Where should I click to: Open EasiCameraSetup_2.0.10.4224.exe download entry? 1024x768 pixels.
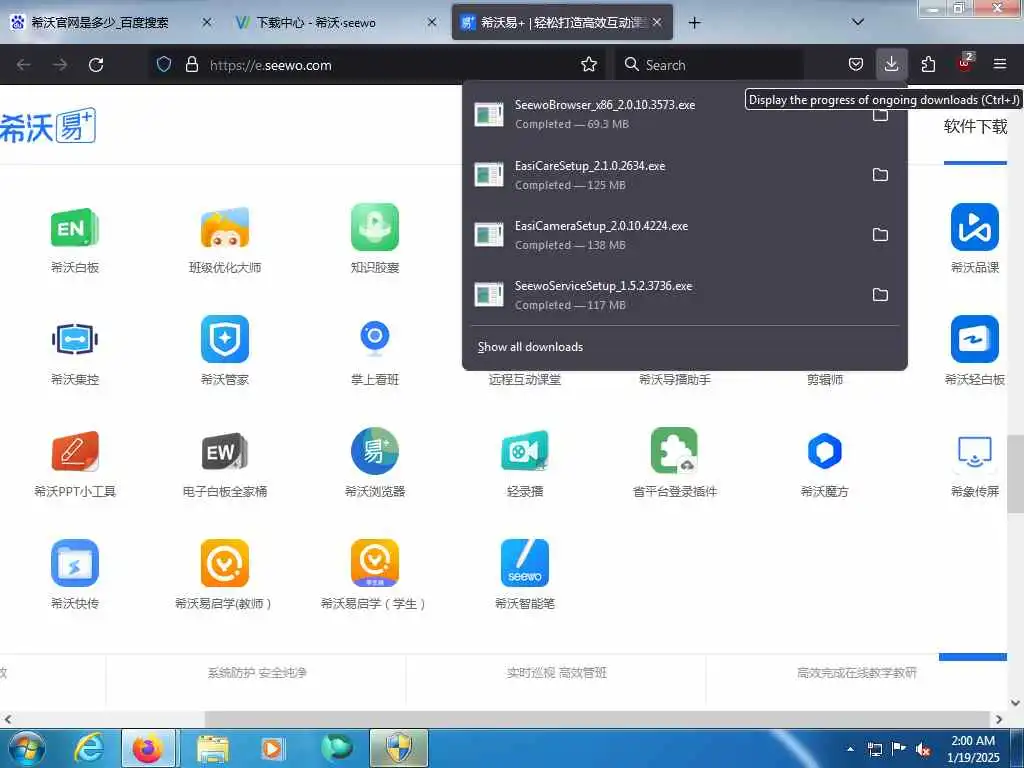tap(666, 234)
